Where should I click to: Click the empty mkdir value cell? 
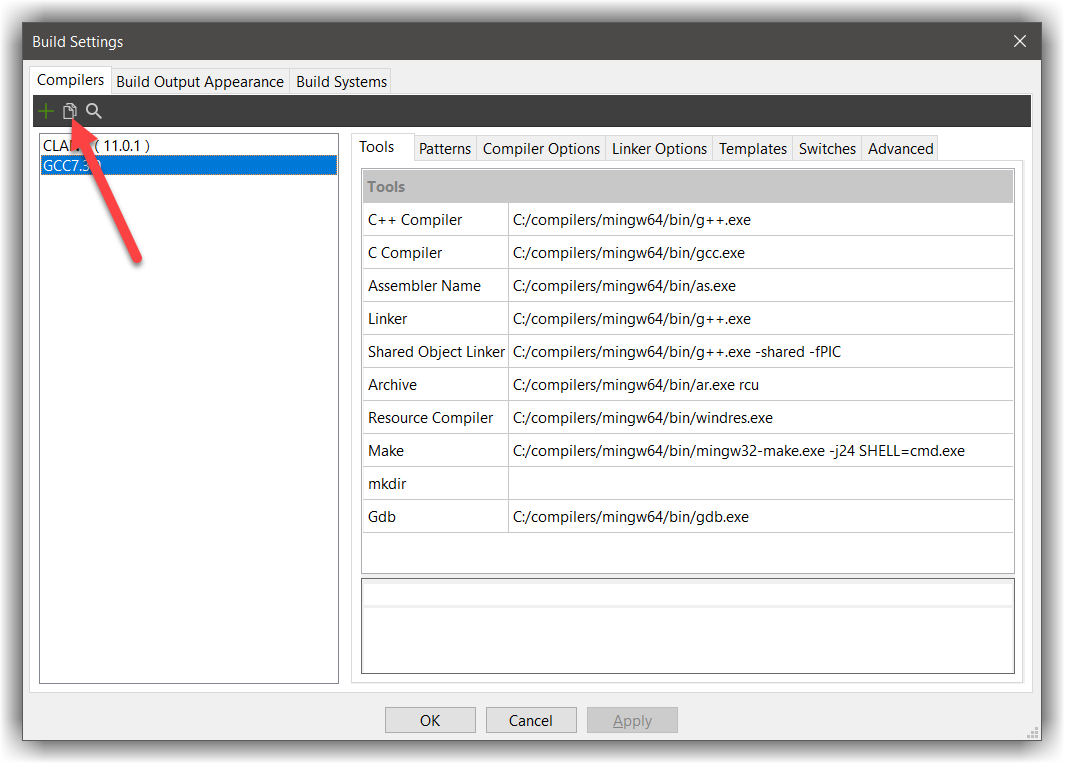tap(700, 483)
